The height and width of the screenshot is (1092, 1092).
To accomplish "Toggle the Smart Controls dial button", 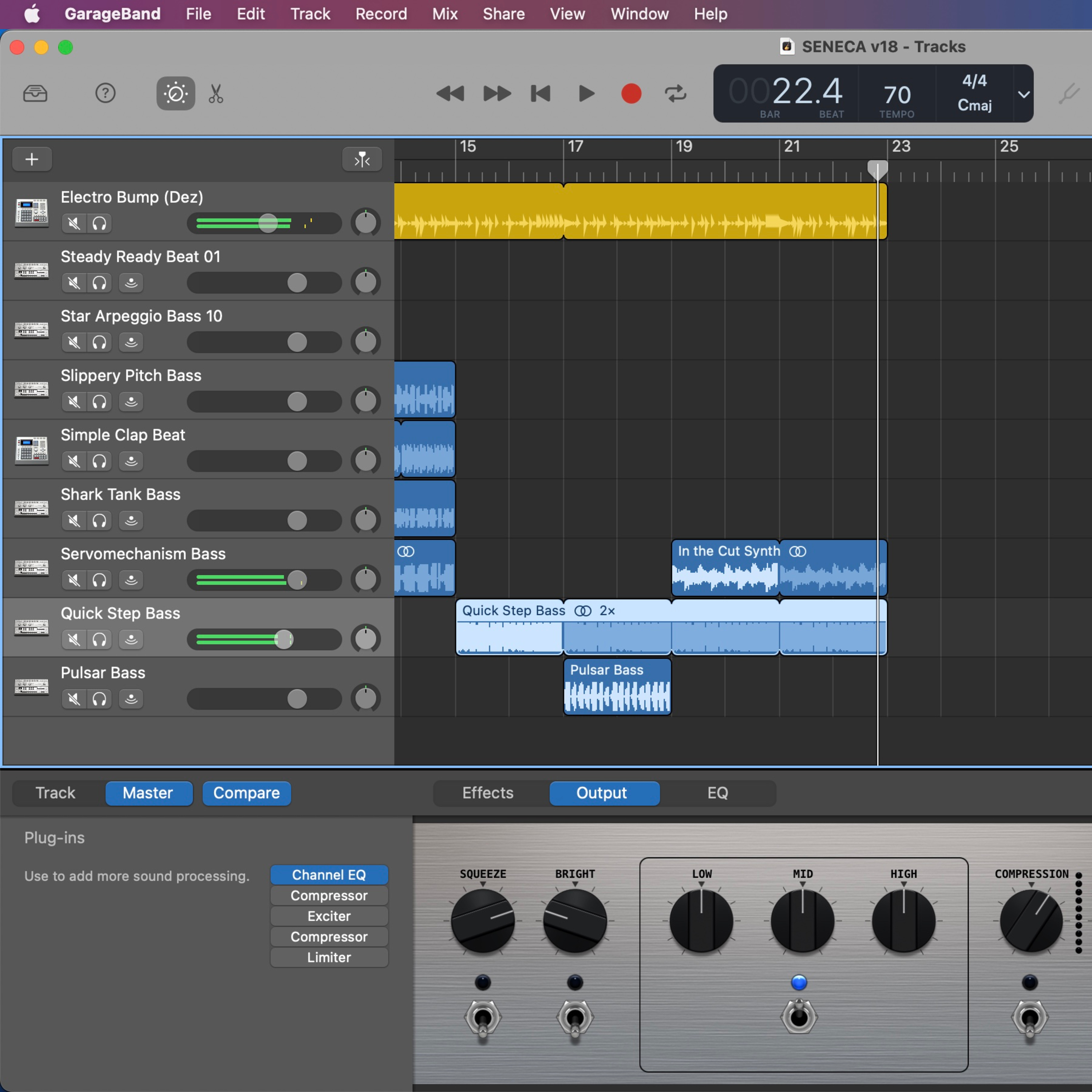I will 175,93.
